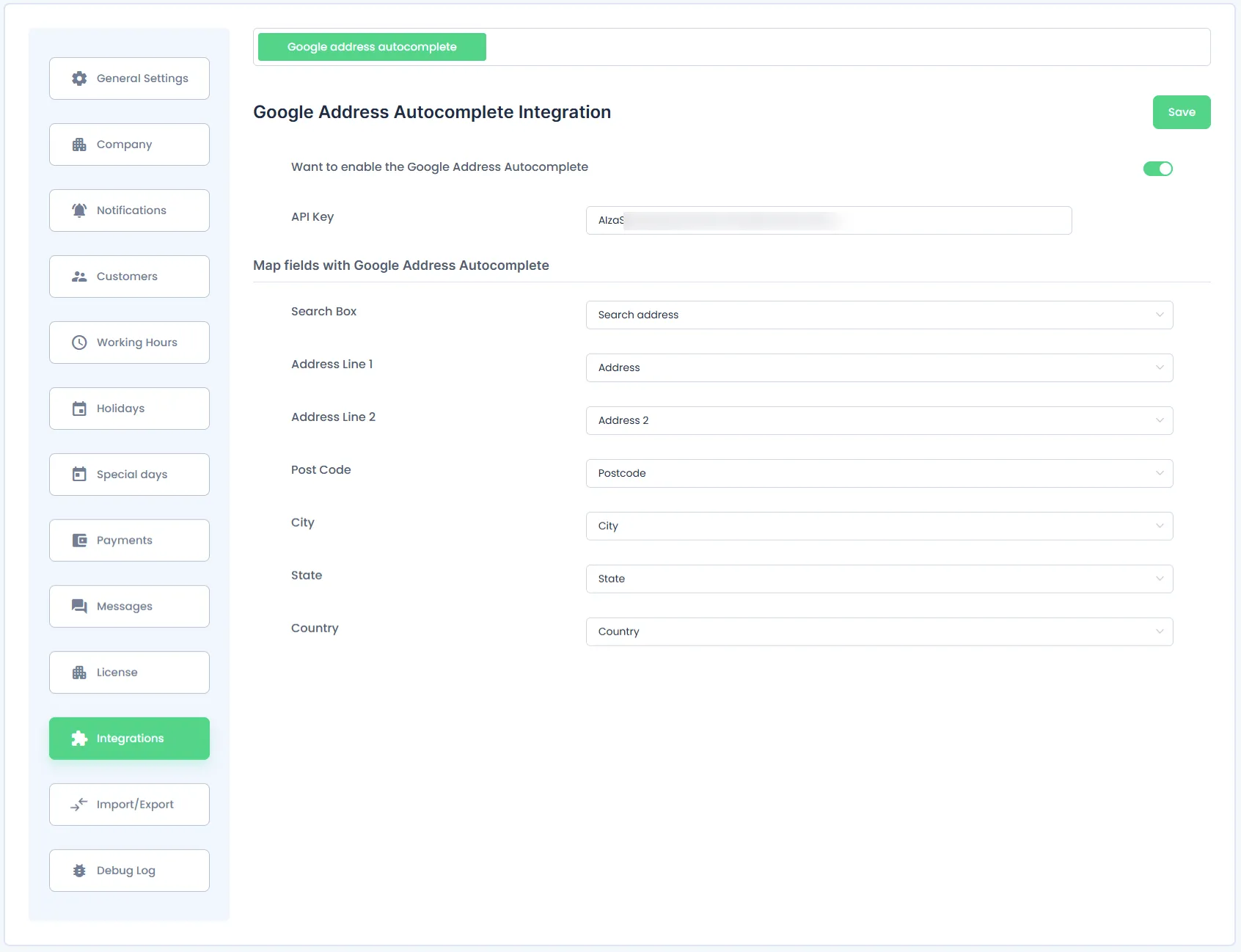The height and width of the screenshot is (952, 1241).
Task: Click the arrows icon beside Import/Export
Action: [x=79, y=805]
